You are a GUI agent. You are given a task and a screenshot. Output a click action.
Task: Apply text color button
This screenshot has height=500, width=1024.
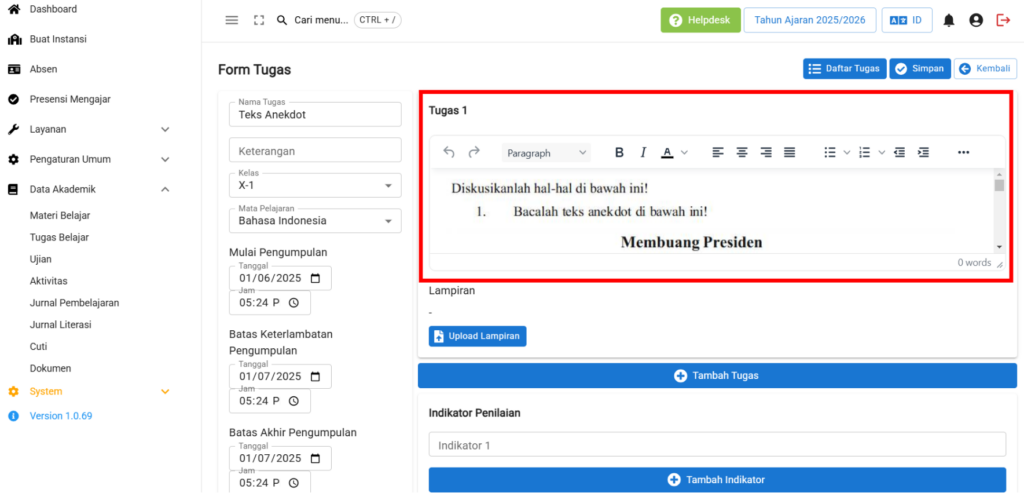tap(667, 152)
